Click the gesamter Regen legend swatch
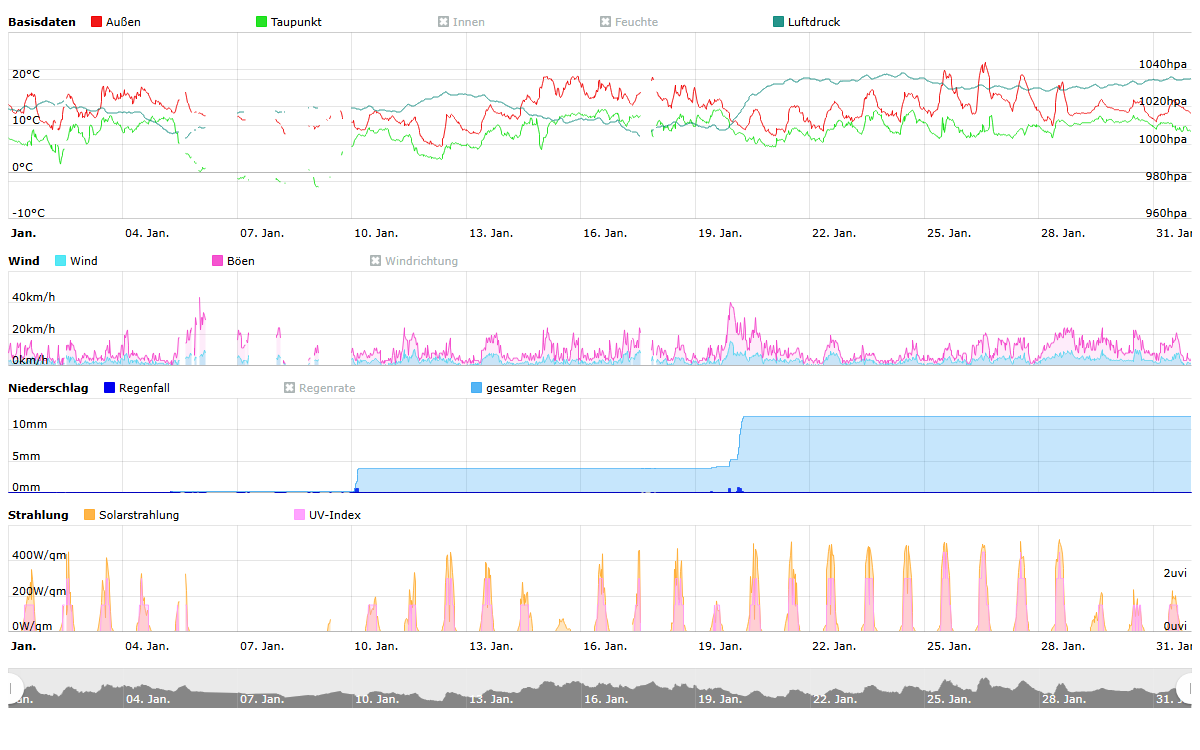 (x=476, y=388)
